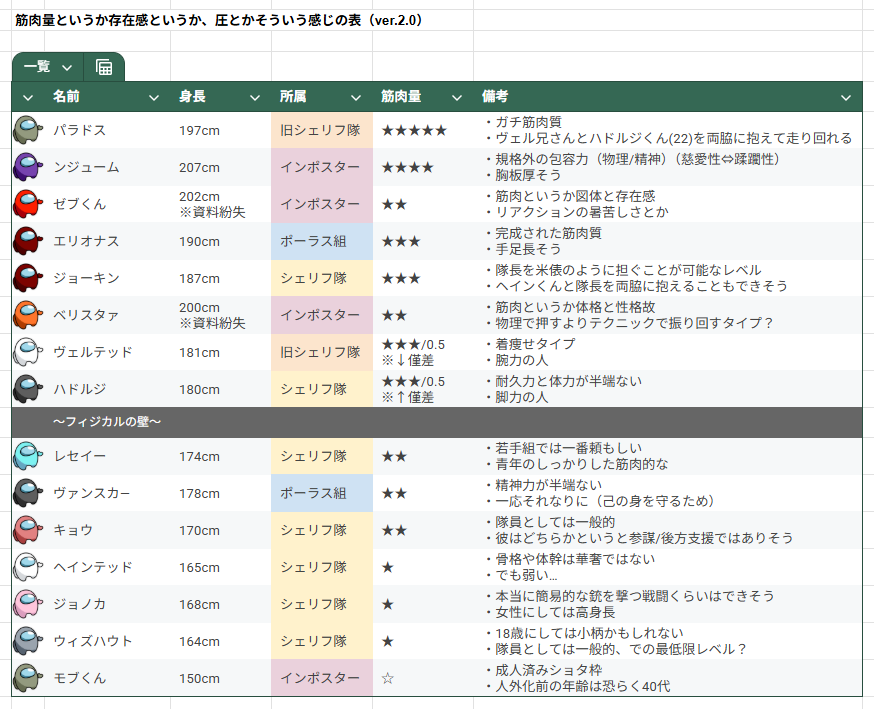Viewport: 874px width, 709px height.
Task: Open the 一覧 table name dropdown
Action: (x=67, y=67)
